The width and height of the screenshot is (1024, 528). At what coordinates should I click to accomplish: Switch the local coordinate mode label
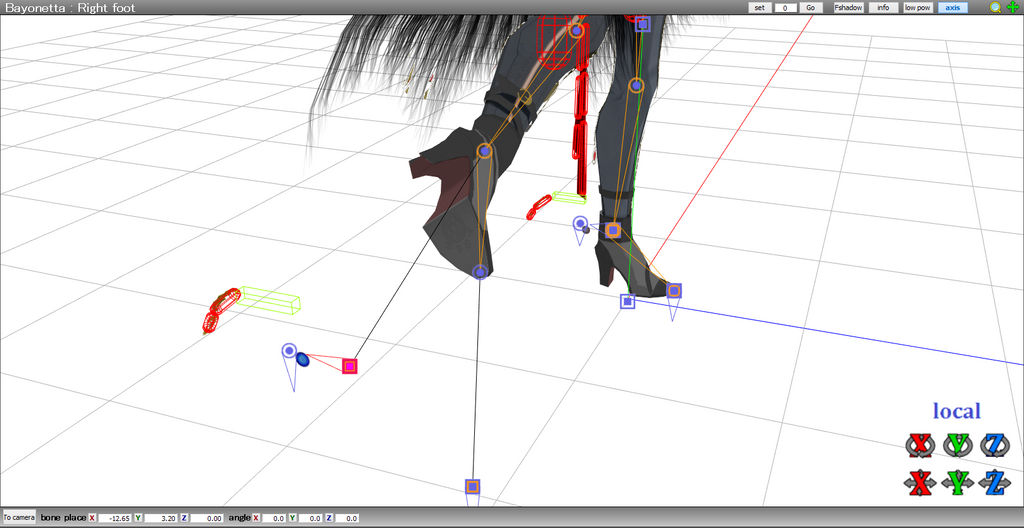957,411
